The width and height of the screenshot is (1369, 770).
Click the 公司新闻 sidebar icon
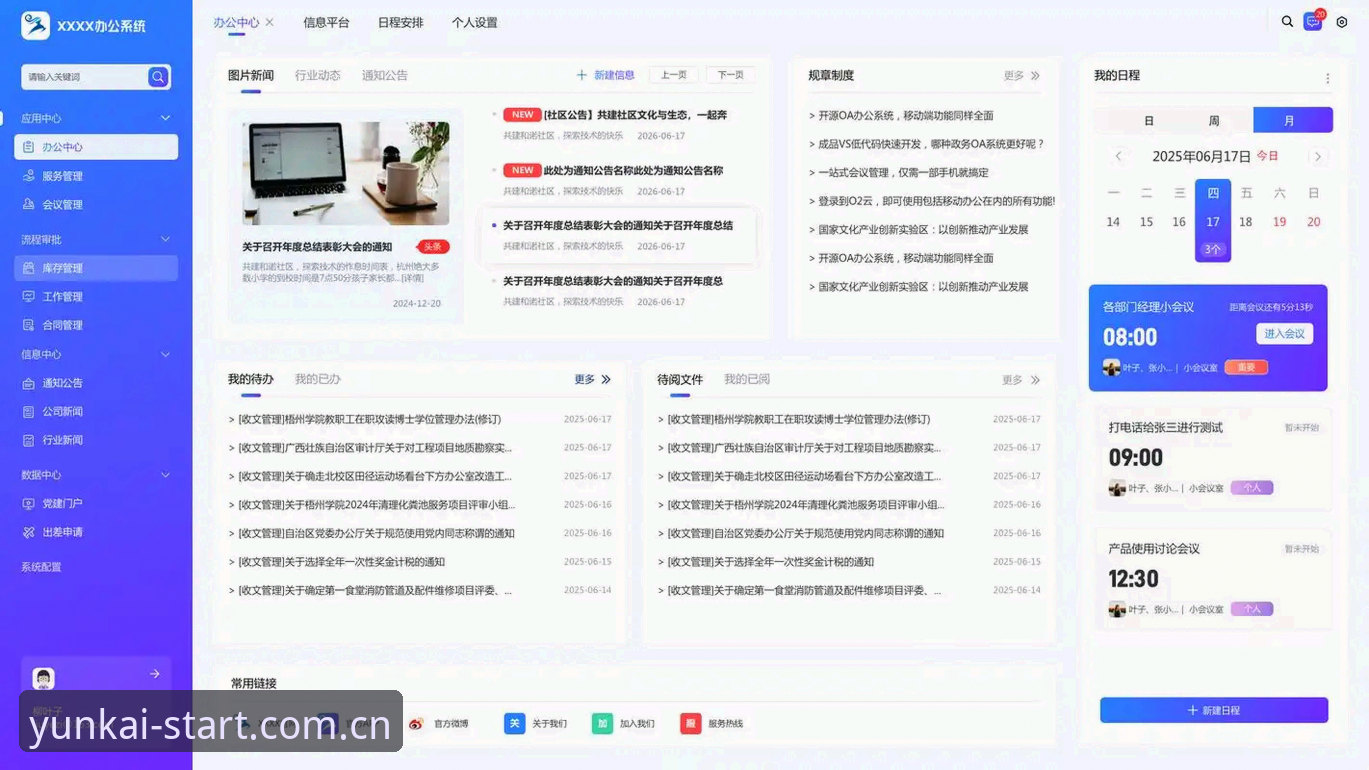click(29, 411)
